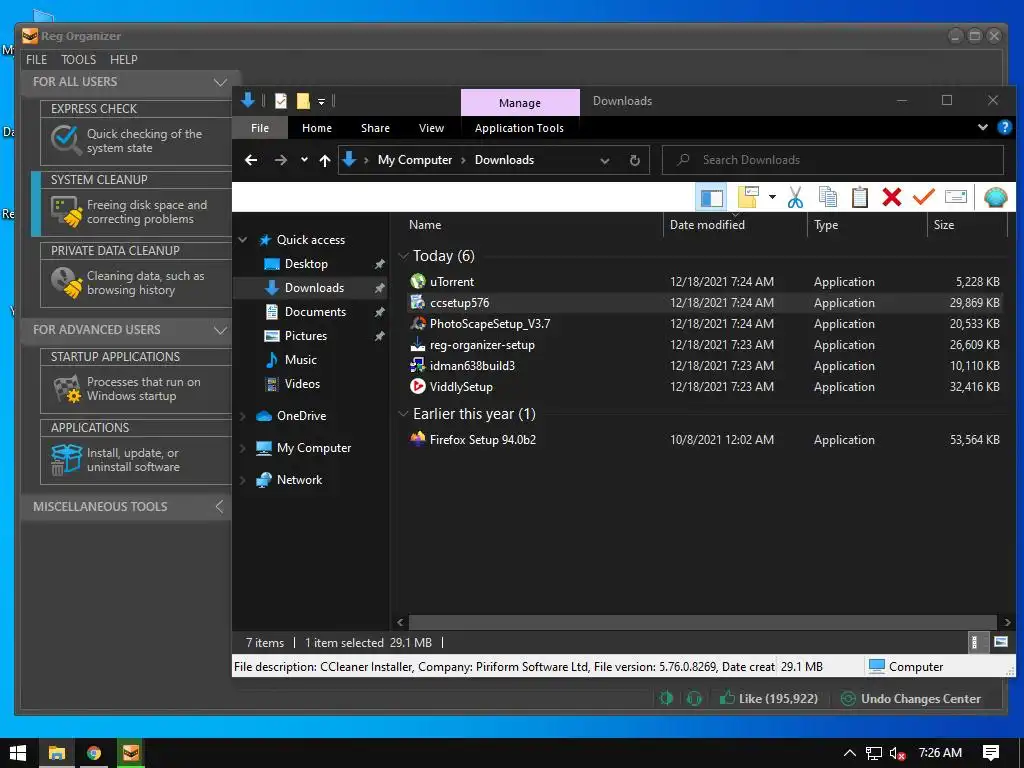Expand the ribbon with the chevron
Screen dimensions: 1024x768
coord(982,127)
